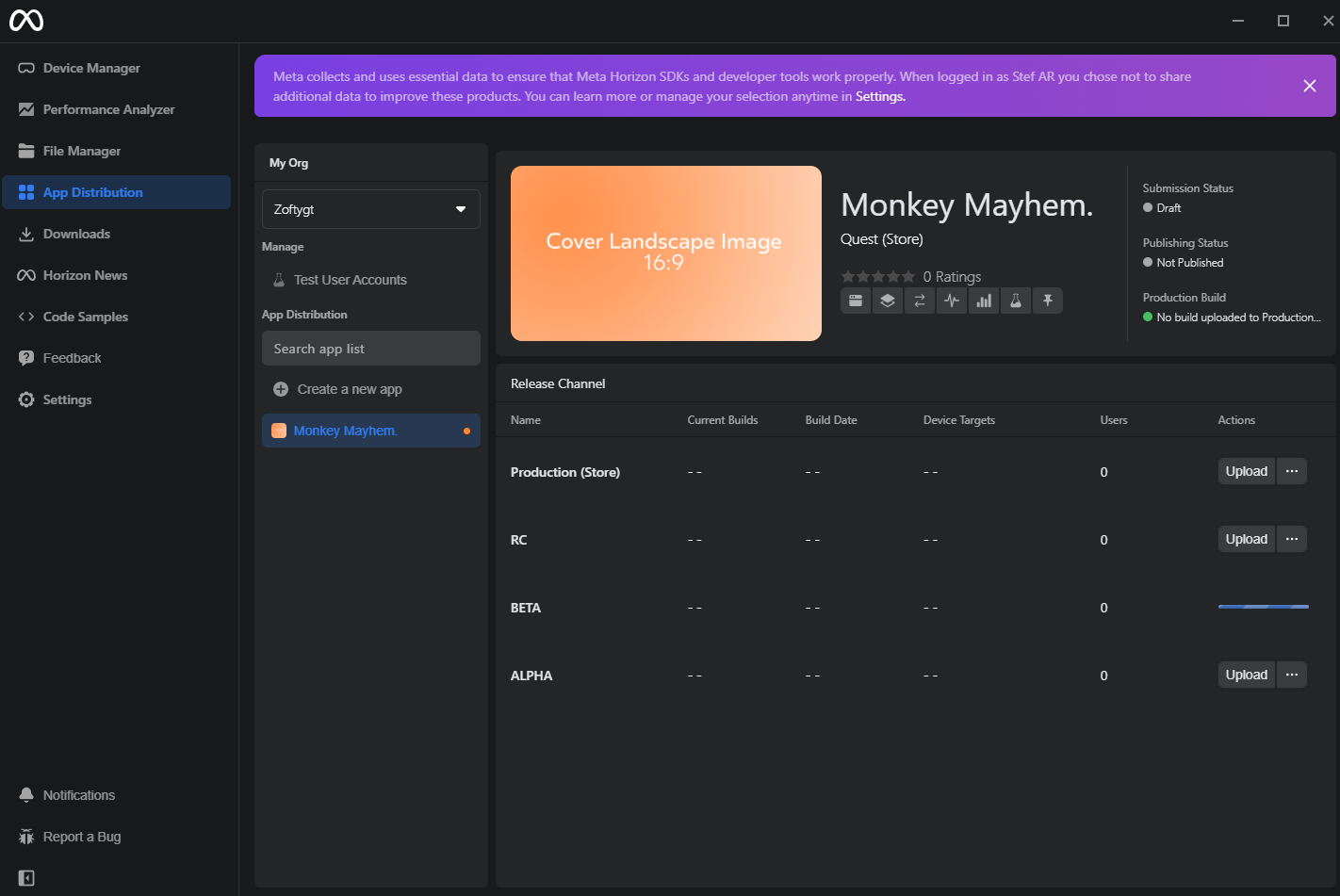Click the five-star rating row

(877, 276)
